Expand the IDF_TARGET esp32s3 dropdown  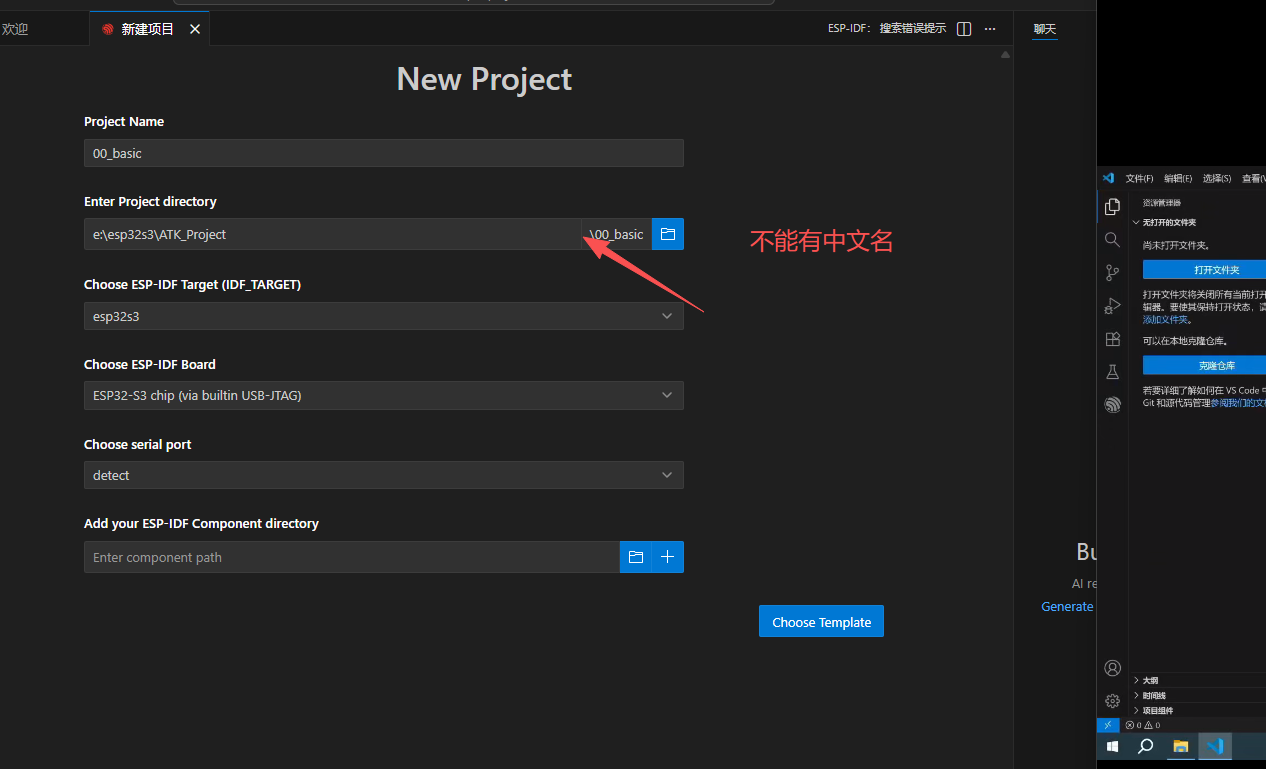point(383,316)
